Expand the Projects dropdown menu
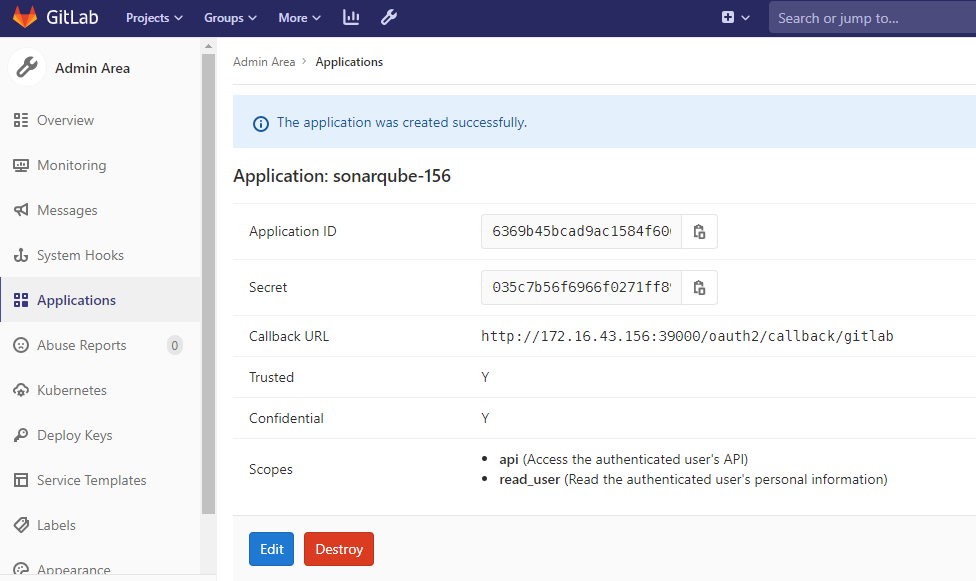 tap(154, 18)
